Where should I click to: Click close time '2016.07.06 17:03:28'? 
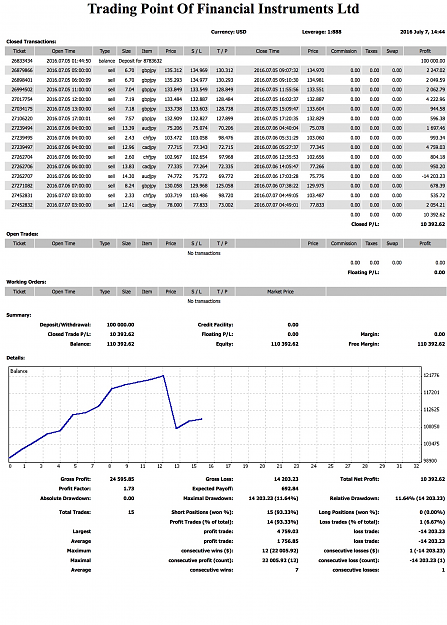pyautogui.click(x=276, y=176)
